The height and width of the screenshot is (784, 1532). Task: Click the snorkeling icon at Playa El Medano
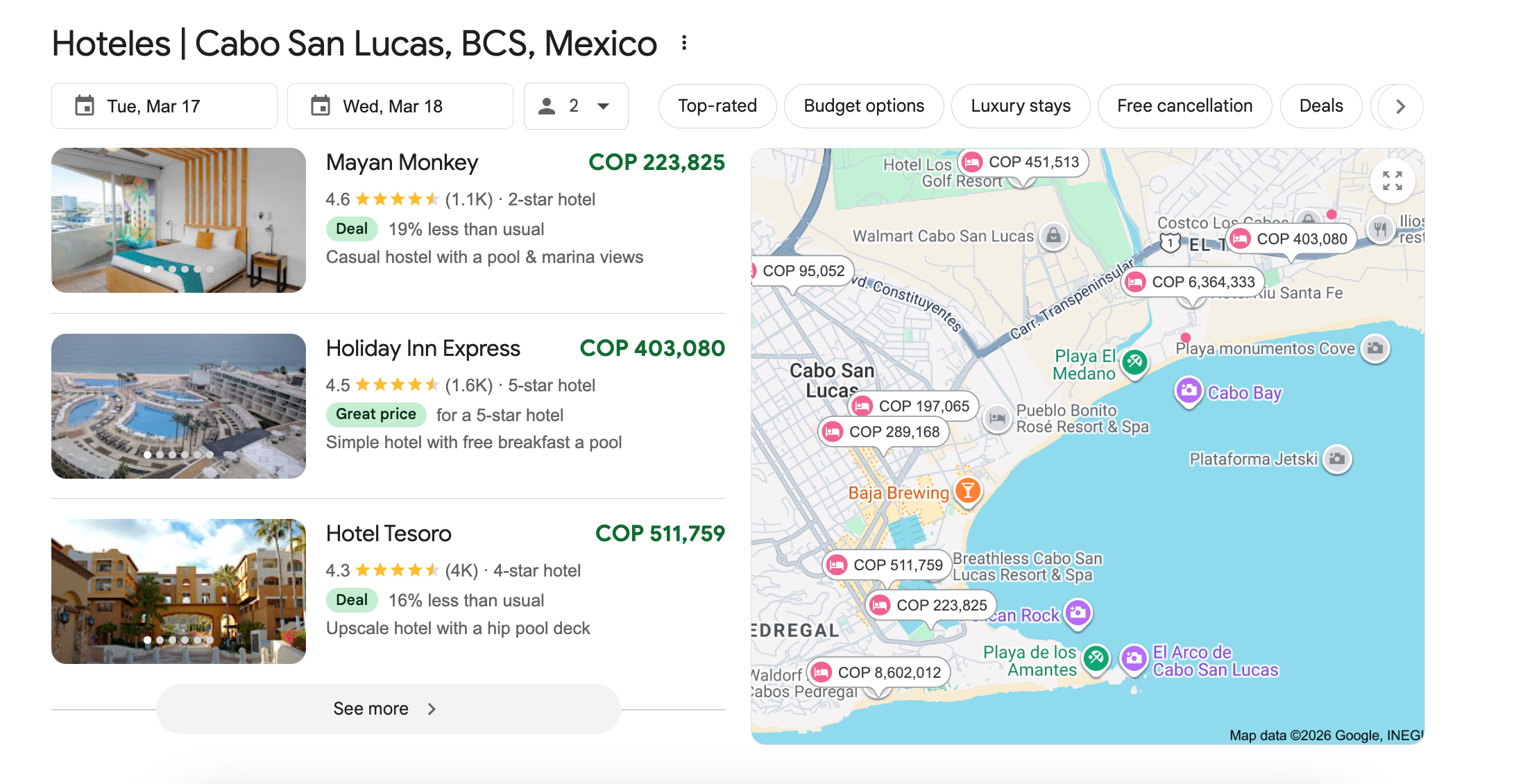tap(1134, 362)
